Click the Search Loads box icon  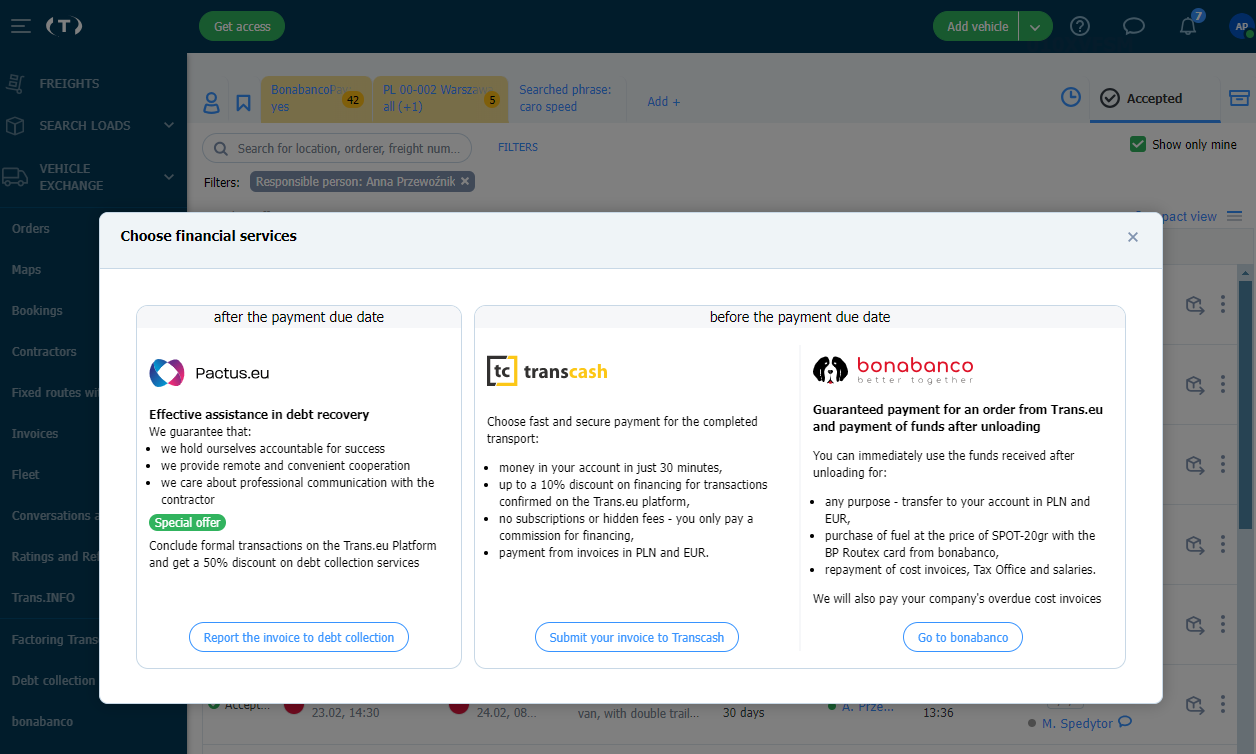(14, 126)
